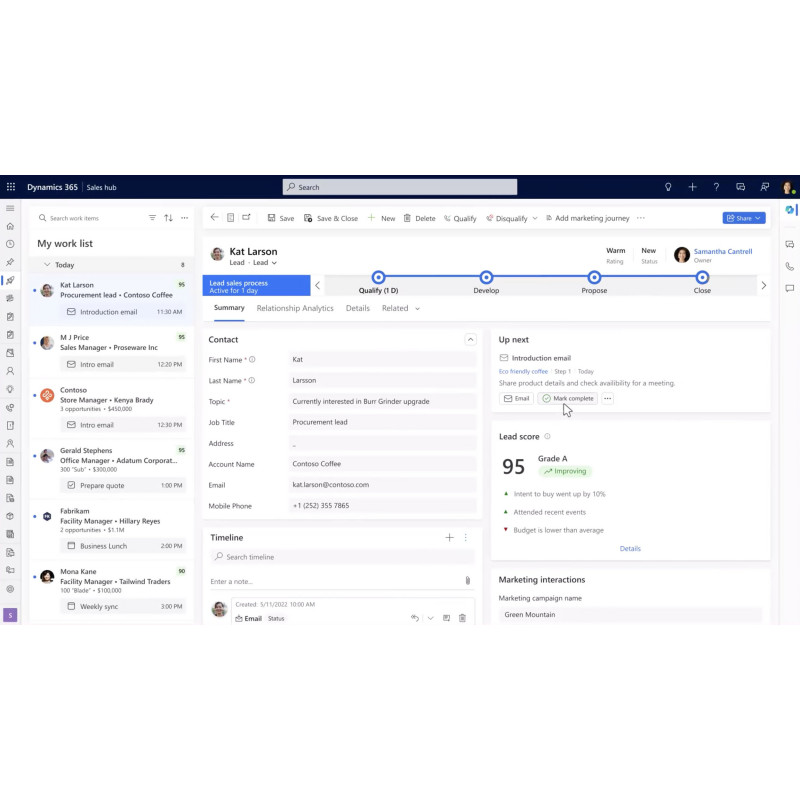Click Delete in the command bar
800x800 pixels.
click(419, 218)
